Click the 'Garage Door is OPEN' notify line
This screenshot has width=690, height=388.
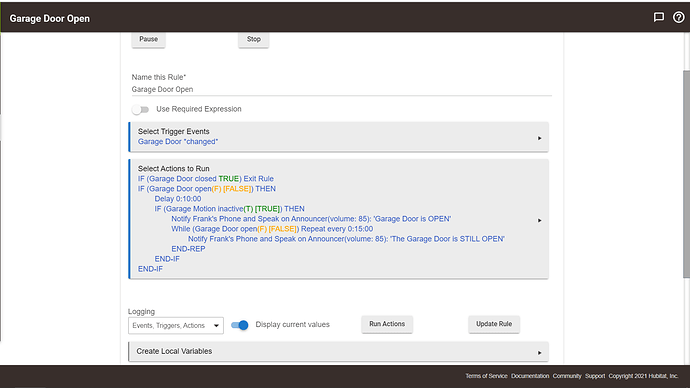pos(311,219)
